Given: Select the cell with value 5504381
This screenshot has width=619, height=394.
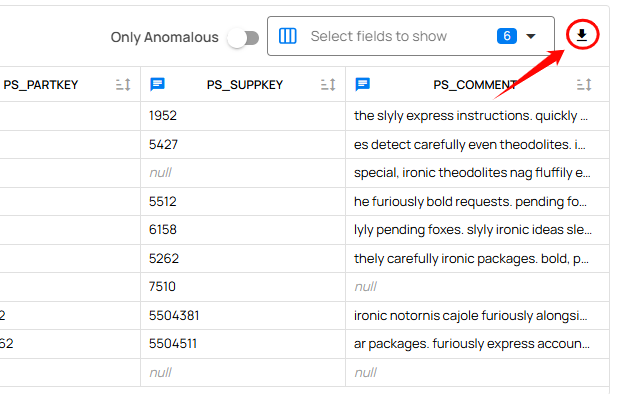Looking at the screenshot, I should [243, 315].
